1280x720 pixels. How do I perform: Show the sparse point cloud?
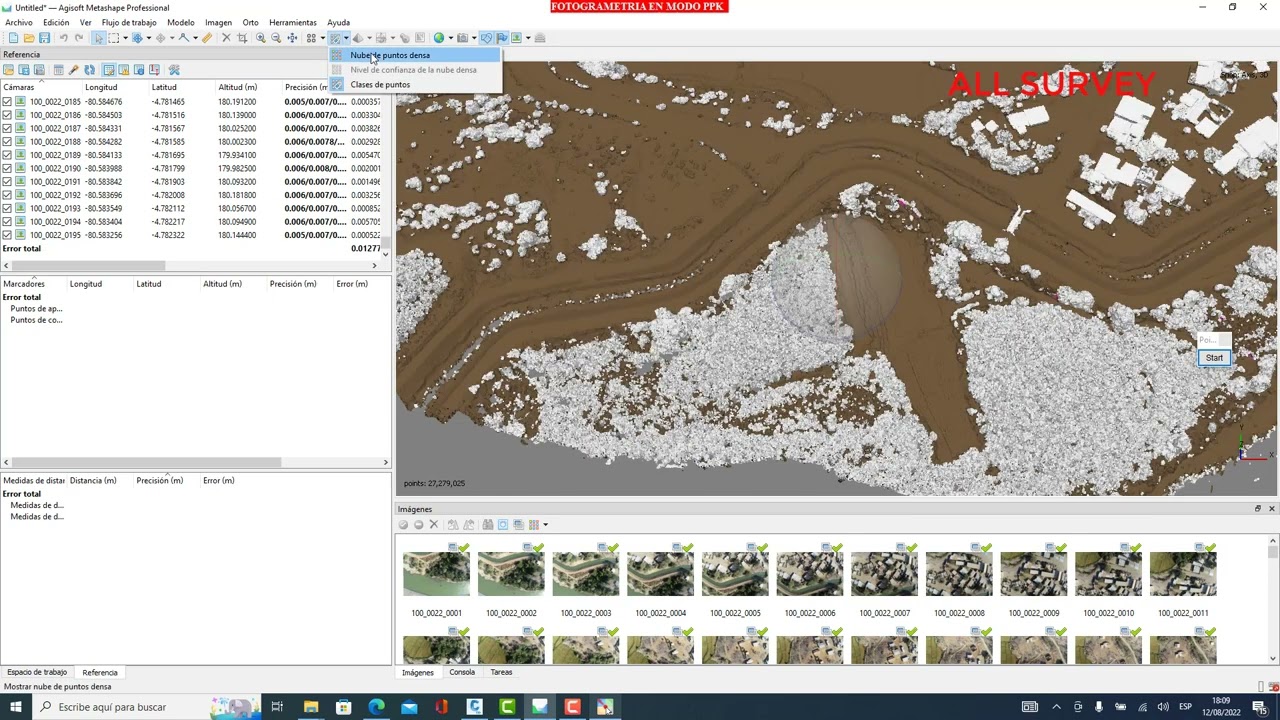[x=311, y=38]
